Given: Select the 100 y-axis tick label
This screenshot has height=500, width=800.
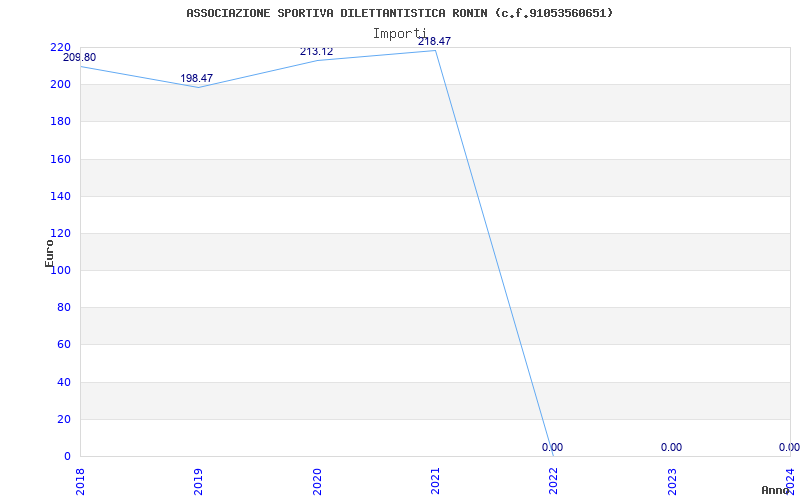Looking at the screenshot, I should click(x=60, y=270).
